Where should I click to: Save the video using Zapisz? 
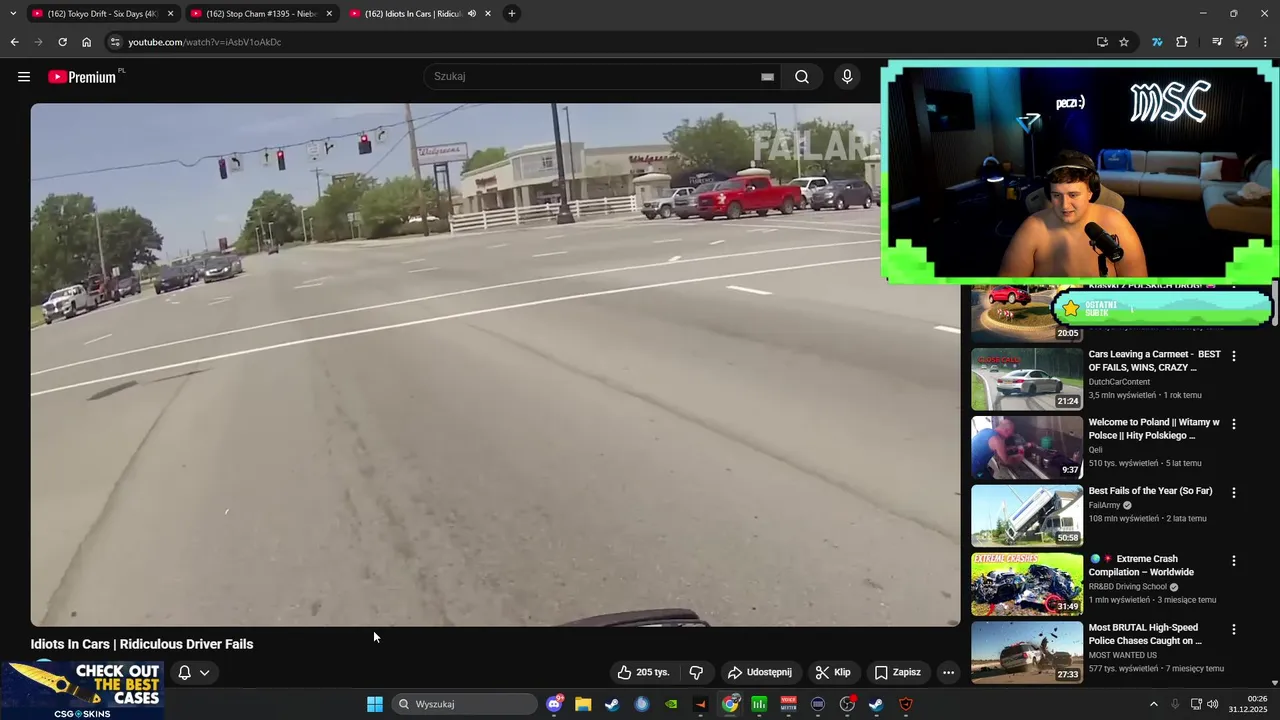(897, 672)
